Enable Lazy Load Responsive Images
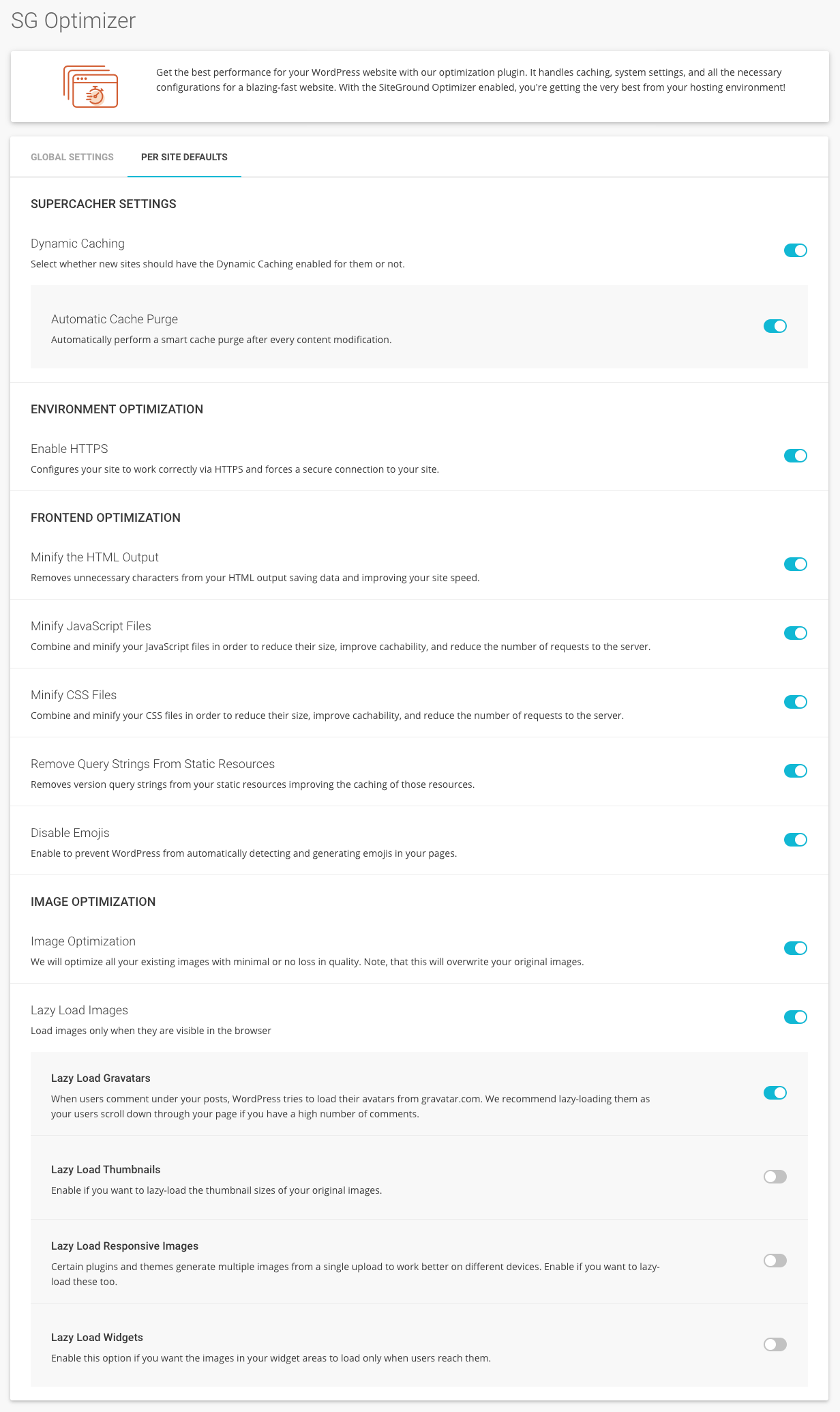The width and height of the screenshot is (840, 1412). [x=775, y=1261]
